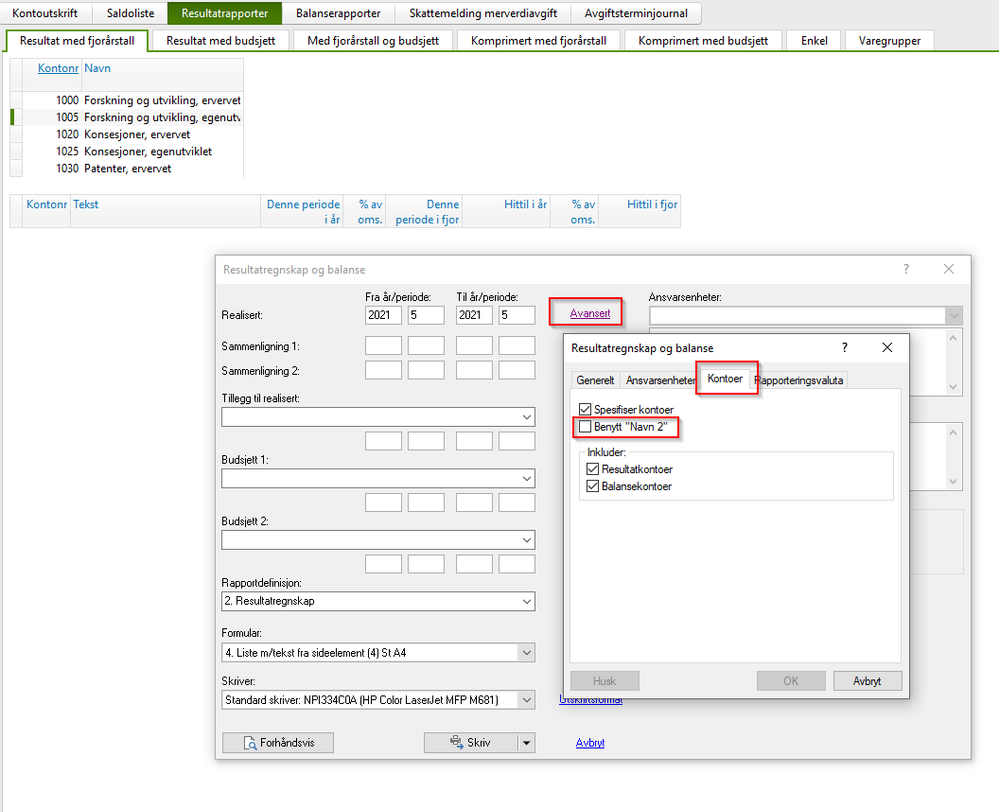The image size is (999, 812).
Task: Click the Fra år field for Realisert
Action: click(383, 315)
